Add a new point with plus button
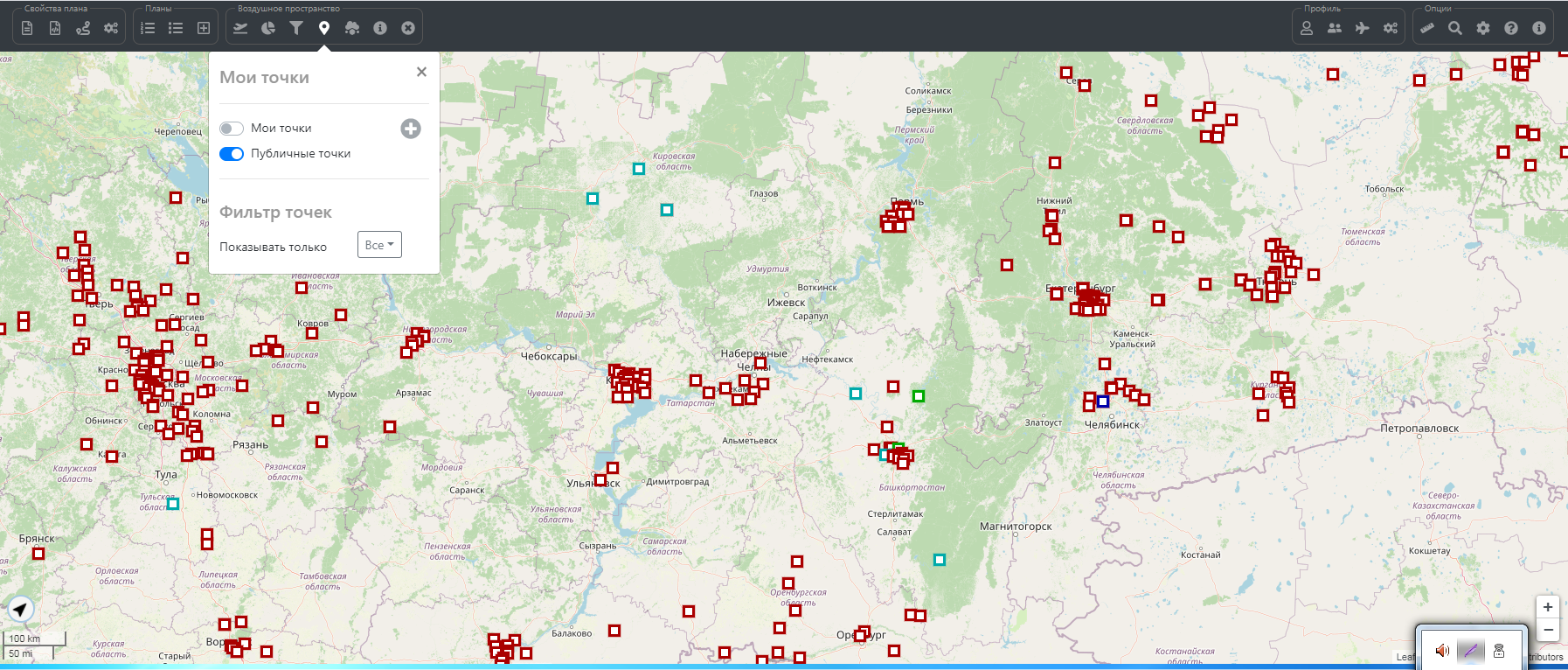The image size is (1568, 670). tap(411, 129)
